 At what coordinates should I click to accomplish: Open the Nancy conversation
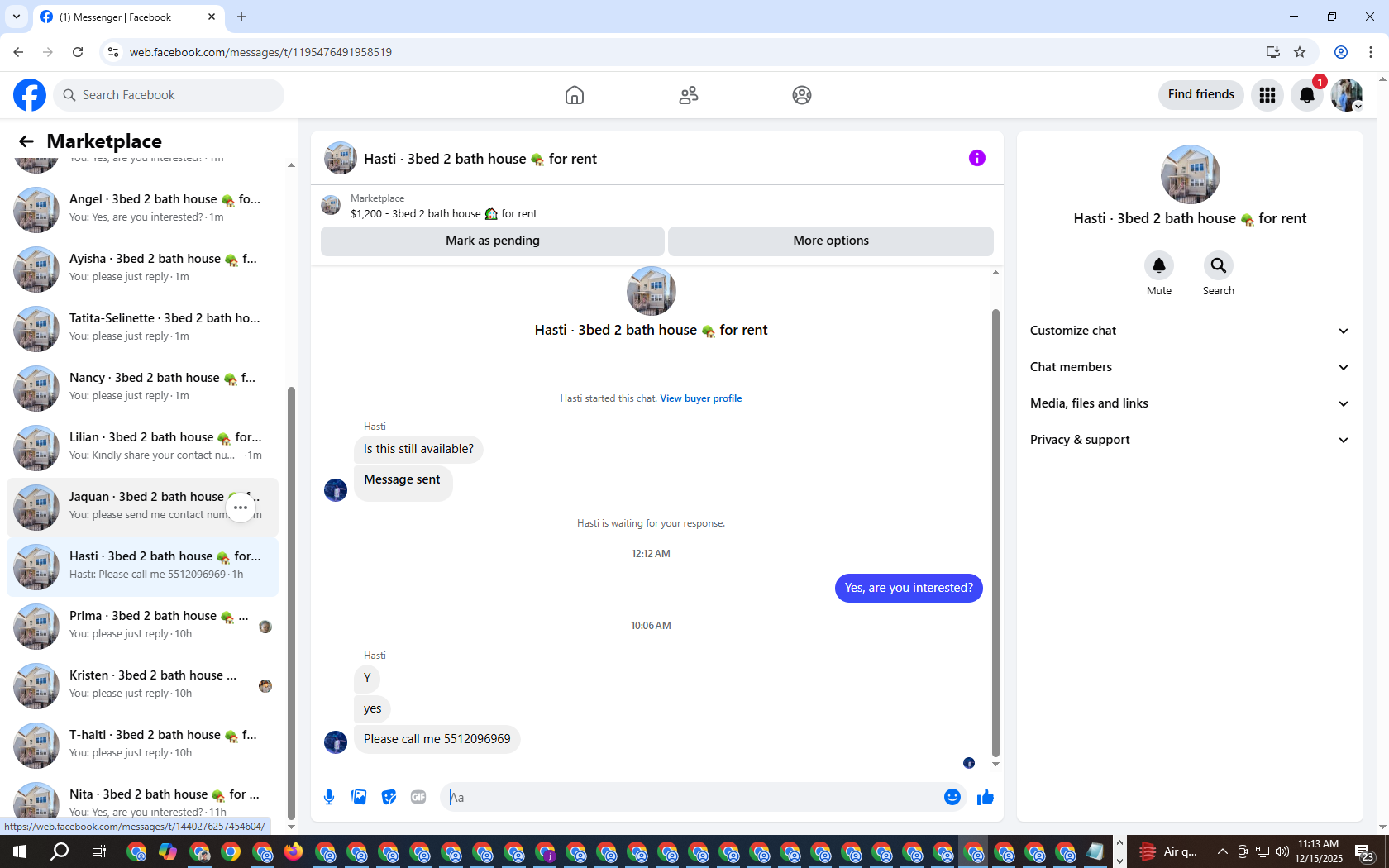click(x=142, y=389)
